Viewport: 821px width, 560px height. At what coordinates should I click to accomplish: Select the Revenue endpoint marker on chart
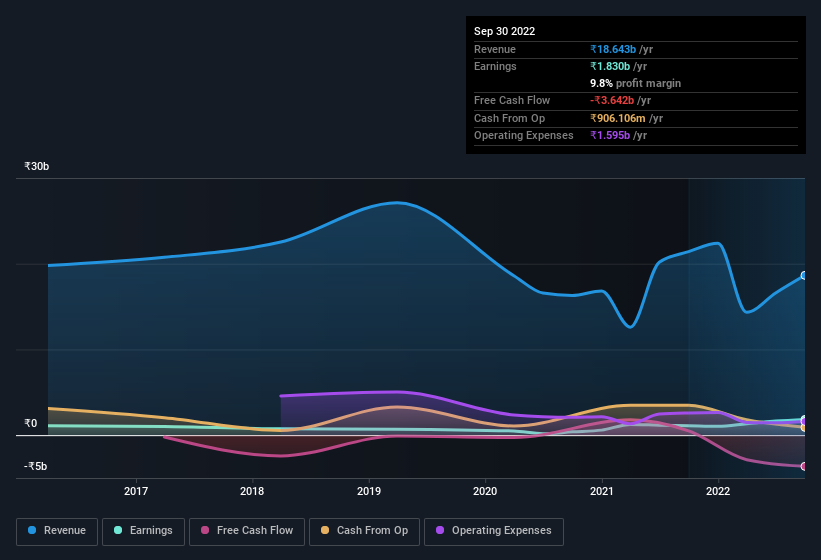[804, 275]
